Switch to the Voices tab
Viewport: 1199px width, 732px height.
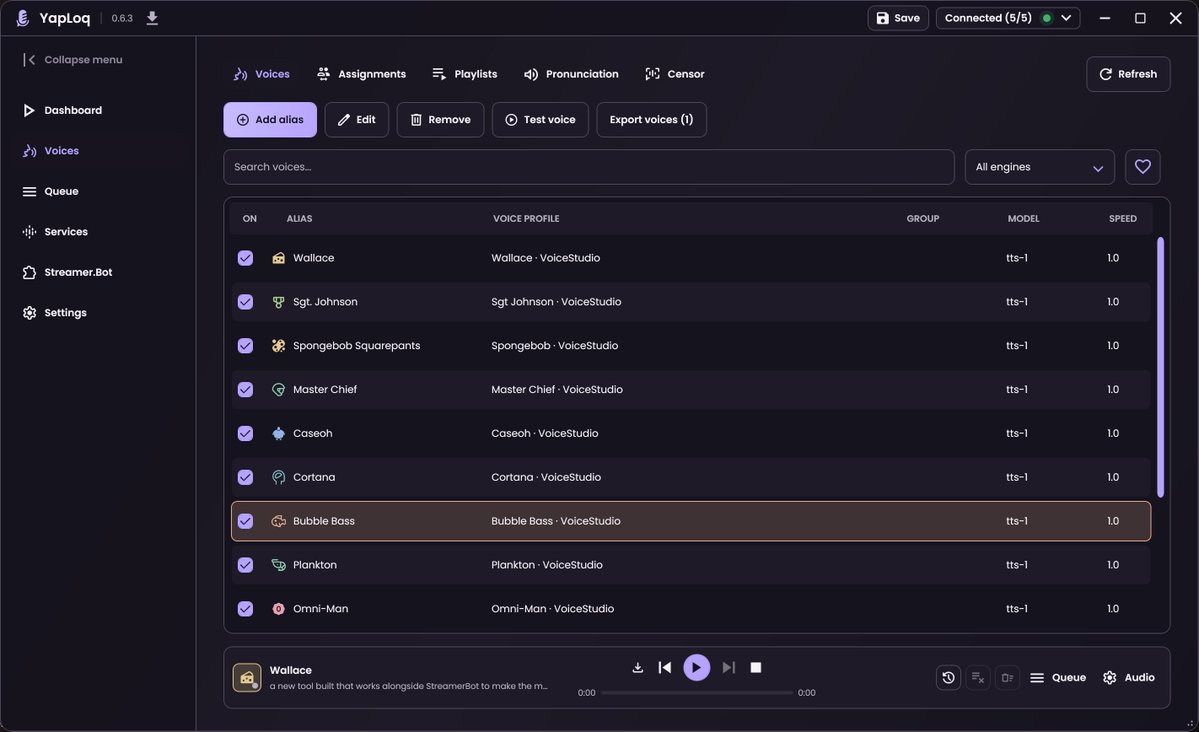(262, 74)
